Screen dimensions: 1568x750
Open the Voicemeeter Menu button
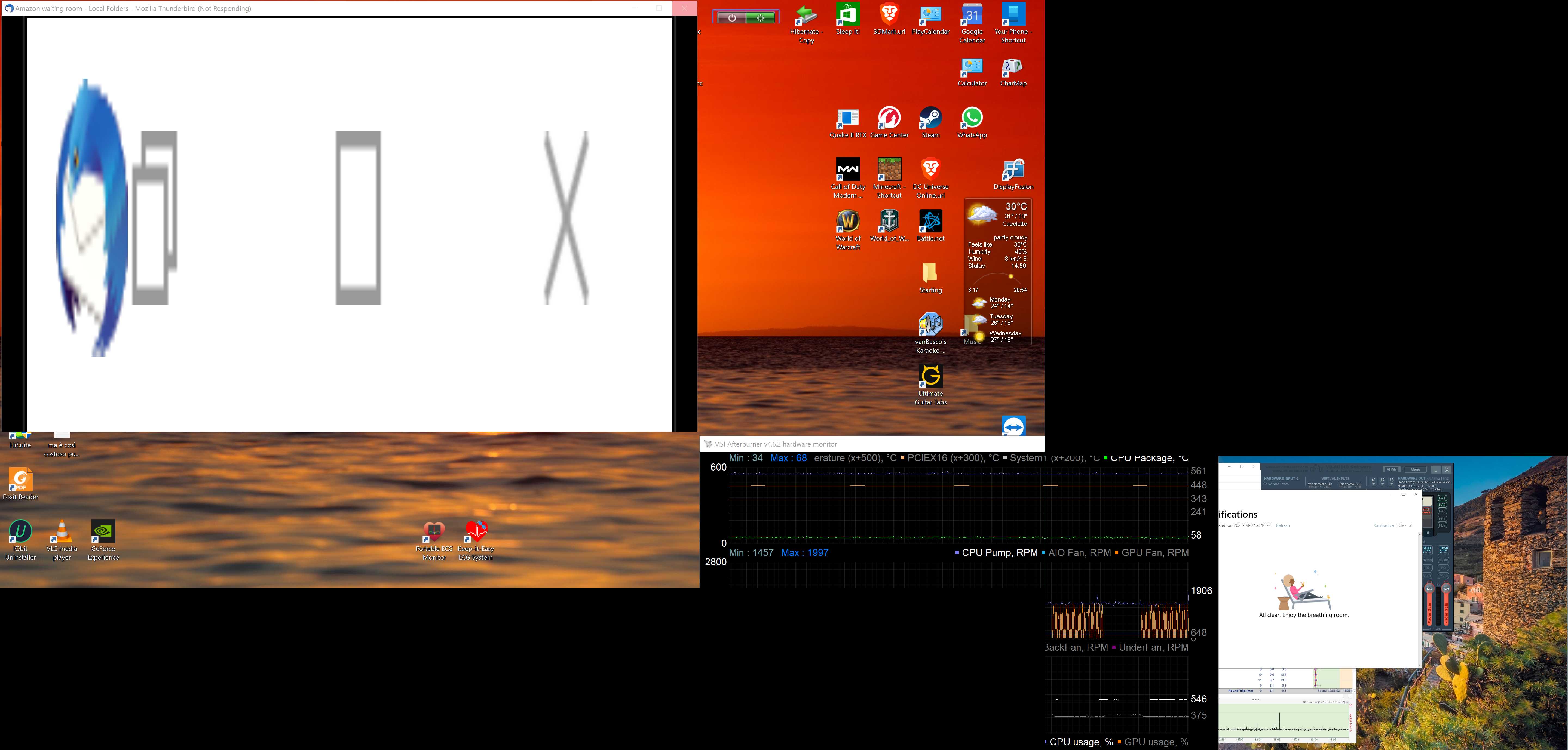click(x=1415, y=470)
